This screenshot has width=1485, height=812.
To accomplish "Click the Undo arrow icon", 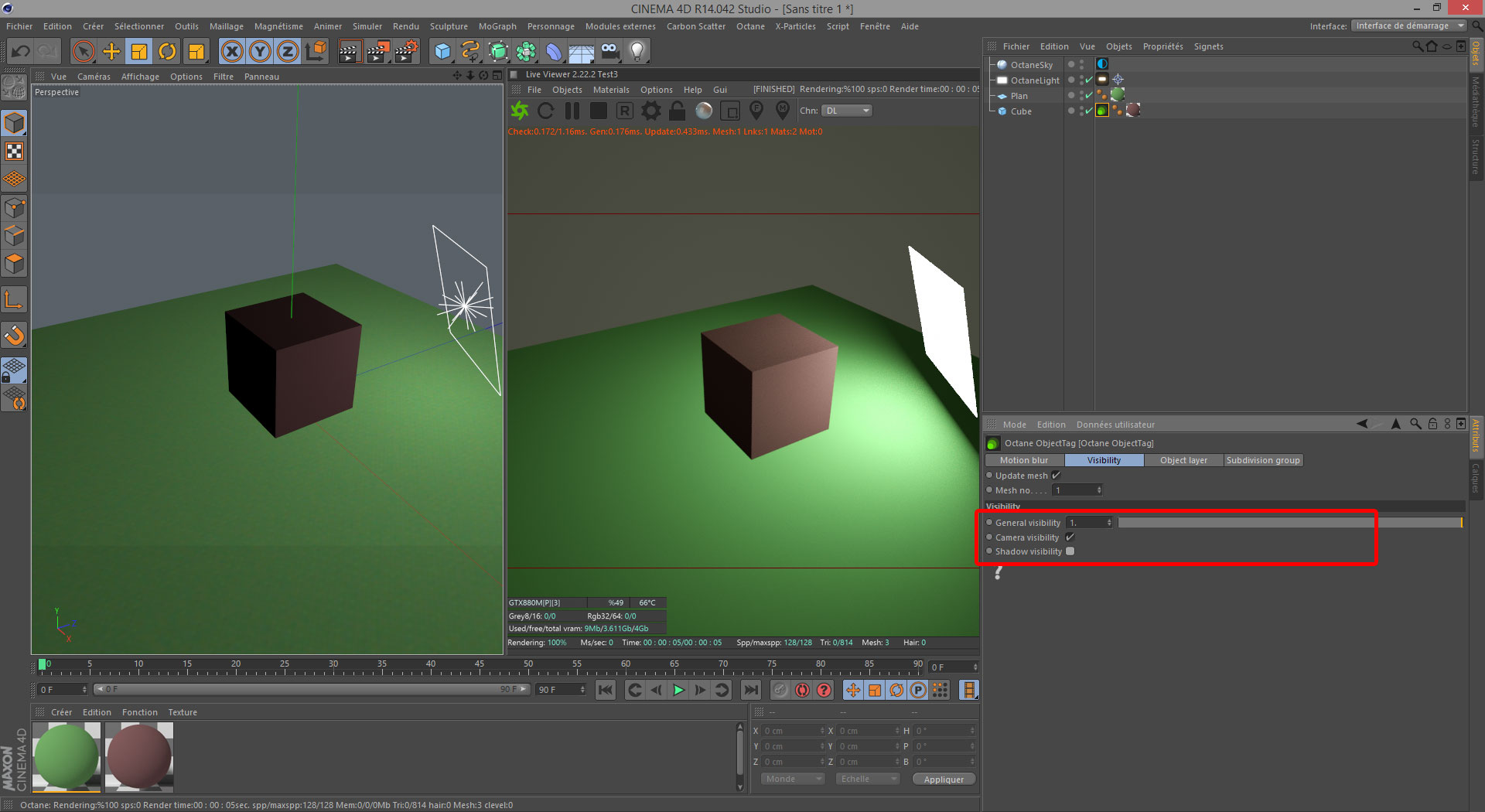I will point(21,52).
